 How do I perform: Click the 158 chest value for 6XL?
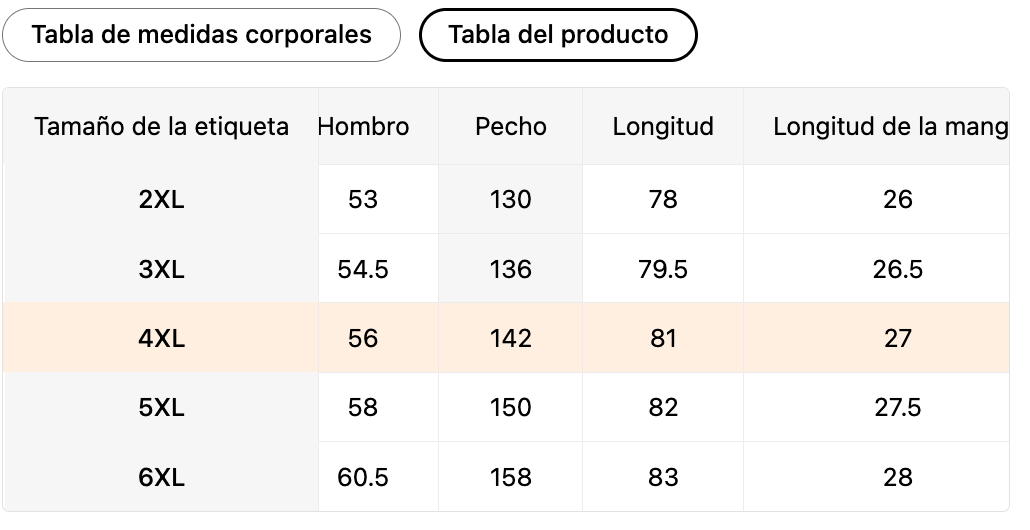coord(511,477)
